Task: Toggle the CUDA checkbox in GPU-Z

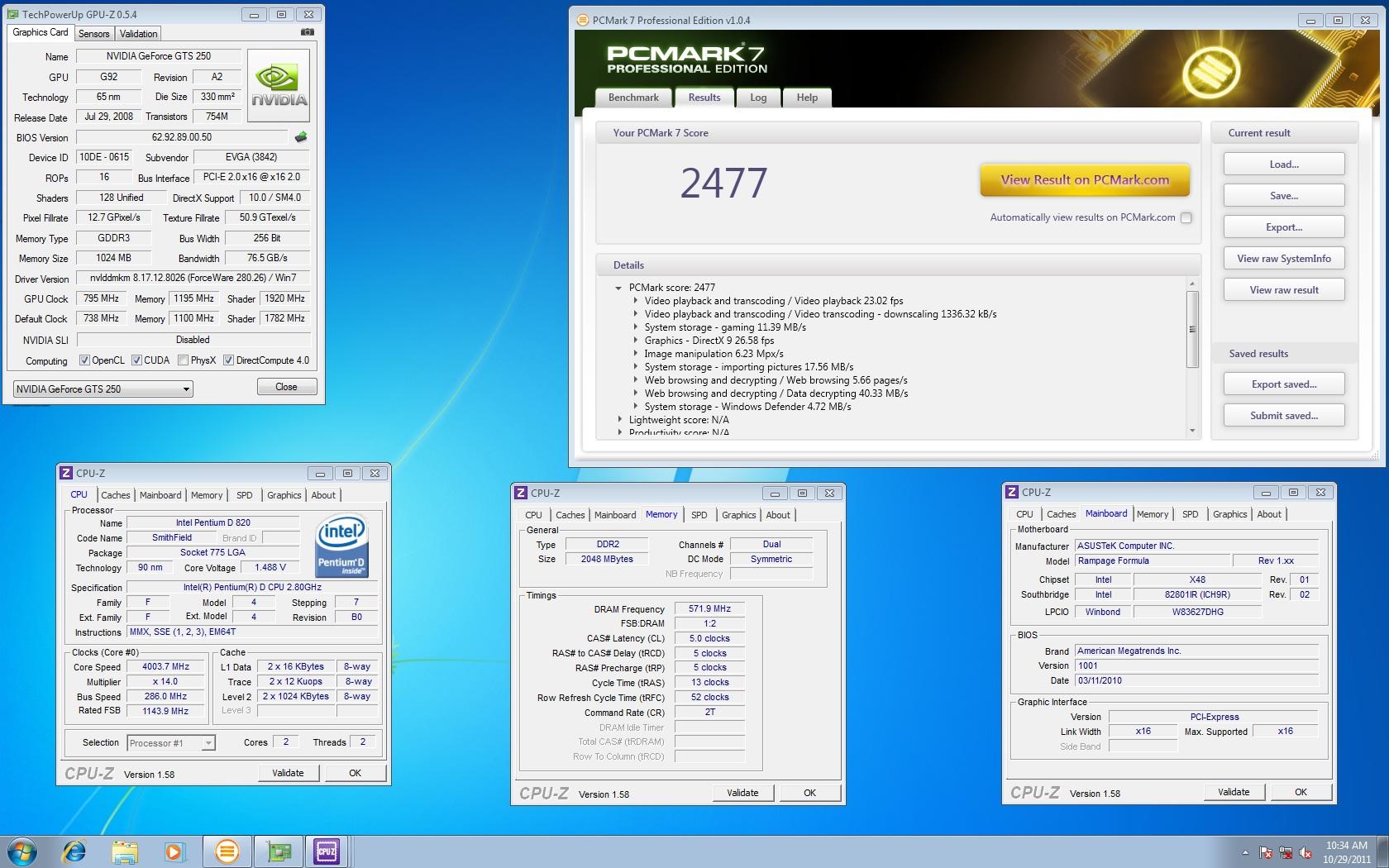Action: (136, 360)
